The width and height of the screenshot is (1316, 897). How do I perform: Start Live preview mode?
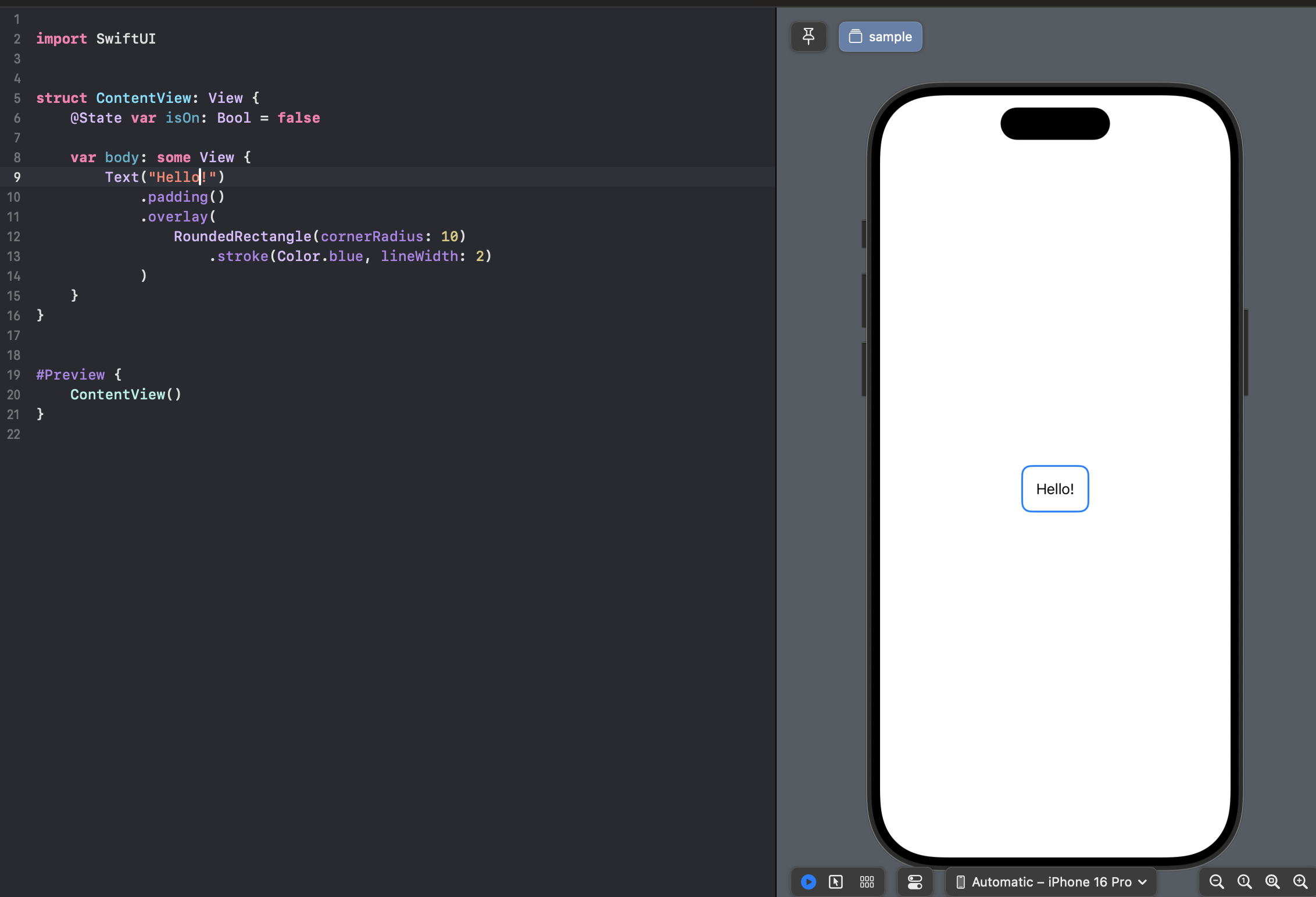click(x=808, y=882)
